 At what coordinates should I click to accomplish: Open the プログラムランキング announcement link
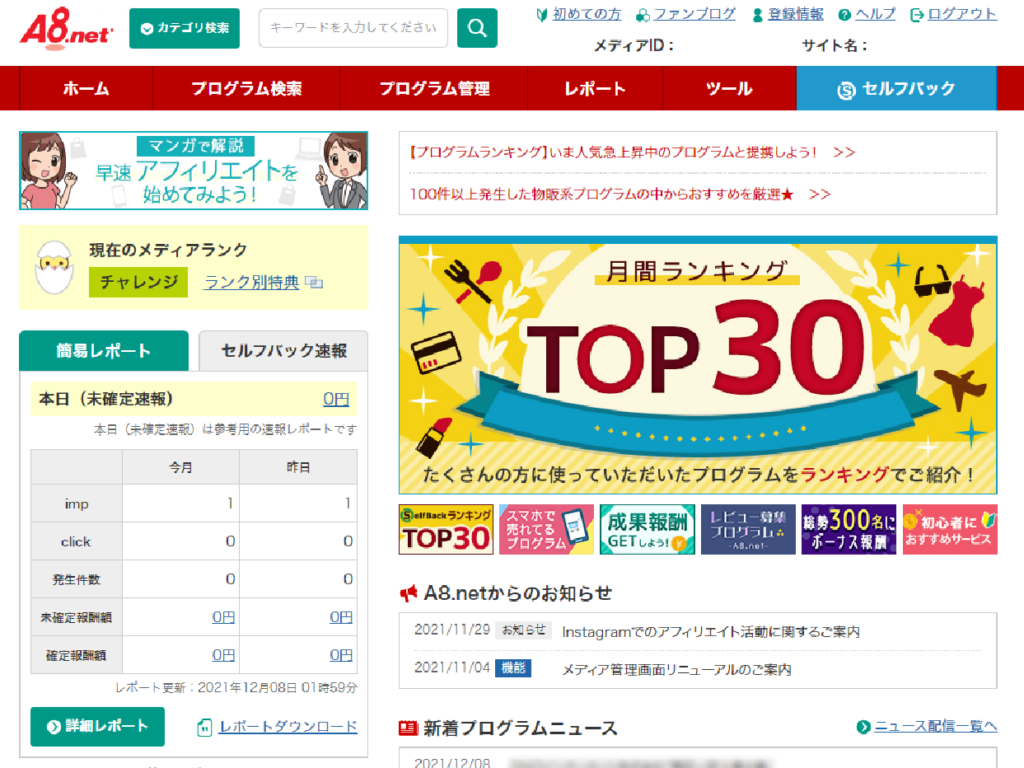coord(632,152)
